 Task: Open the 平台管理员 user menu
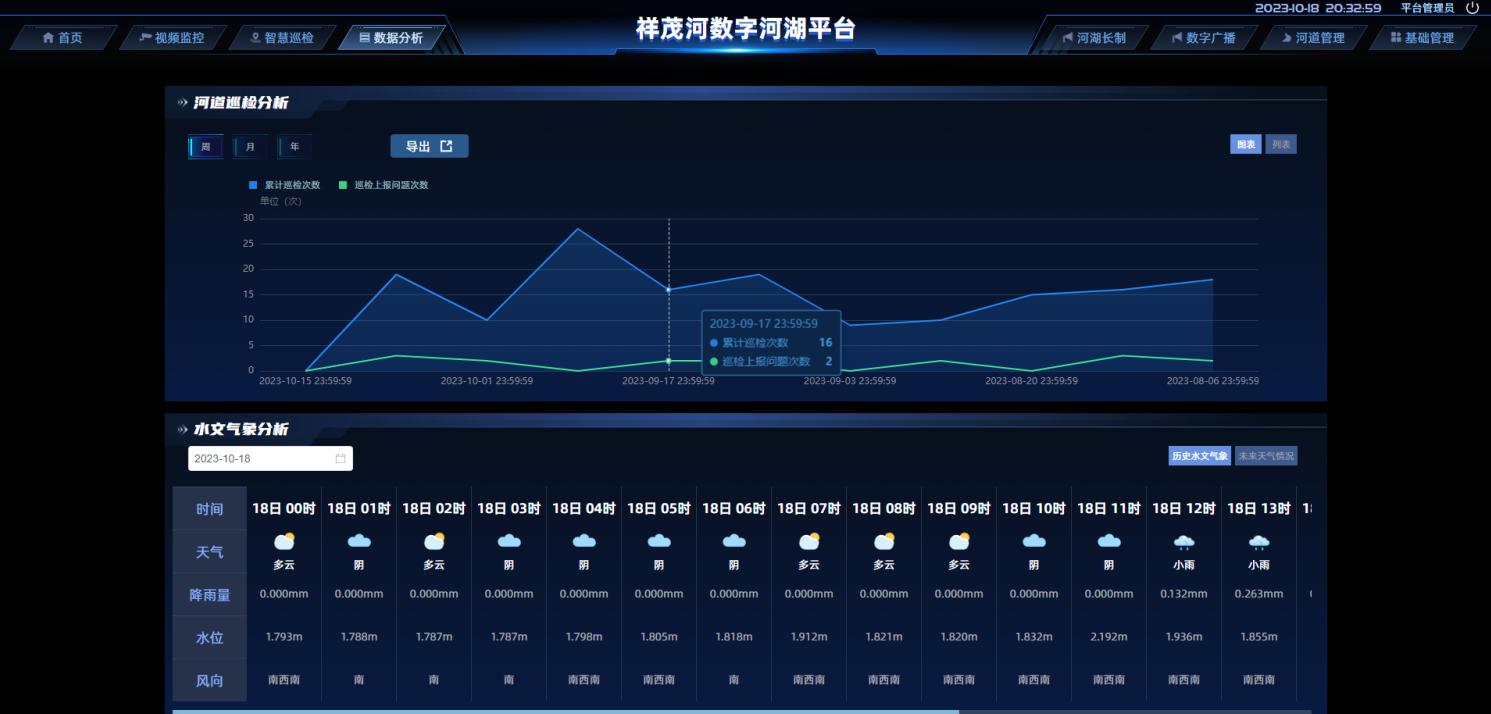[1426, 8]
